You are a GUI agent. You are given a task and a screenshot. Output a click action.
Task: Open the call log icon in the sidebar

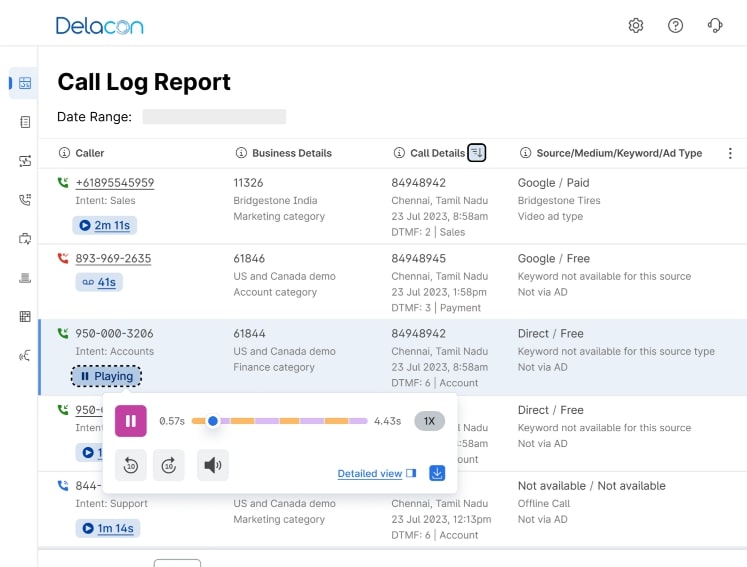pyautogui.click(x=25, y=83)
